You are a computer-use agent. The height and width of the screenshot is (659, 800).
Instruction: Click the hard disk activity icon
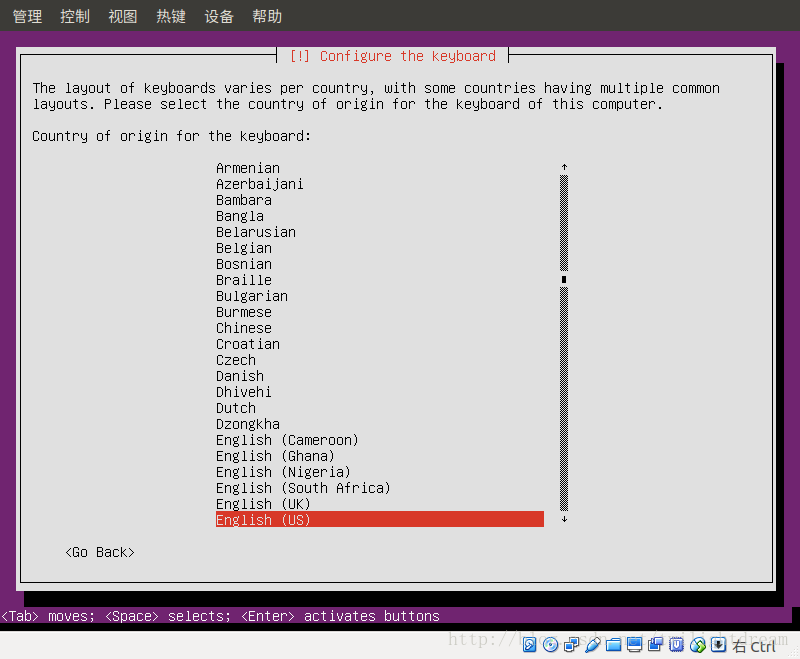[x=529, y=644]
